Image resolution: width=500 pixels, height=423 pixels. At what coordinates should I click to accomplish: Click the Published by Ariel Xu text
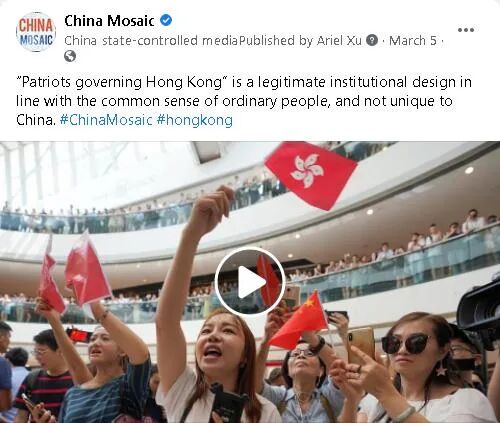coord(300,40)
